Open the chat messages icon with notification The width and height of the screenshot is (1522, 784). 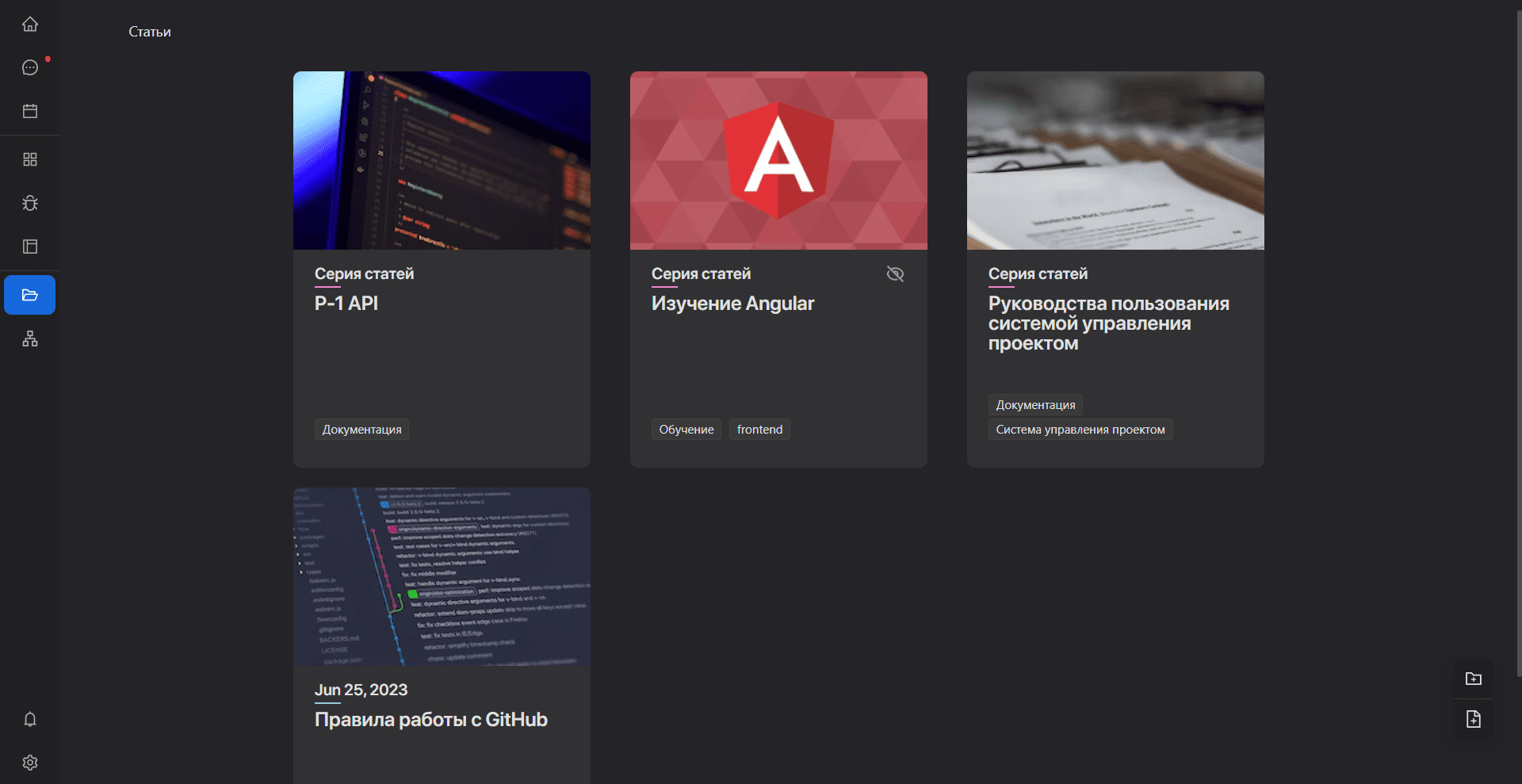tap(30, 67)
